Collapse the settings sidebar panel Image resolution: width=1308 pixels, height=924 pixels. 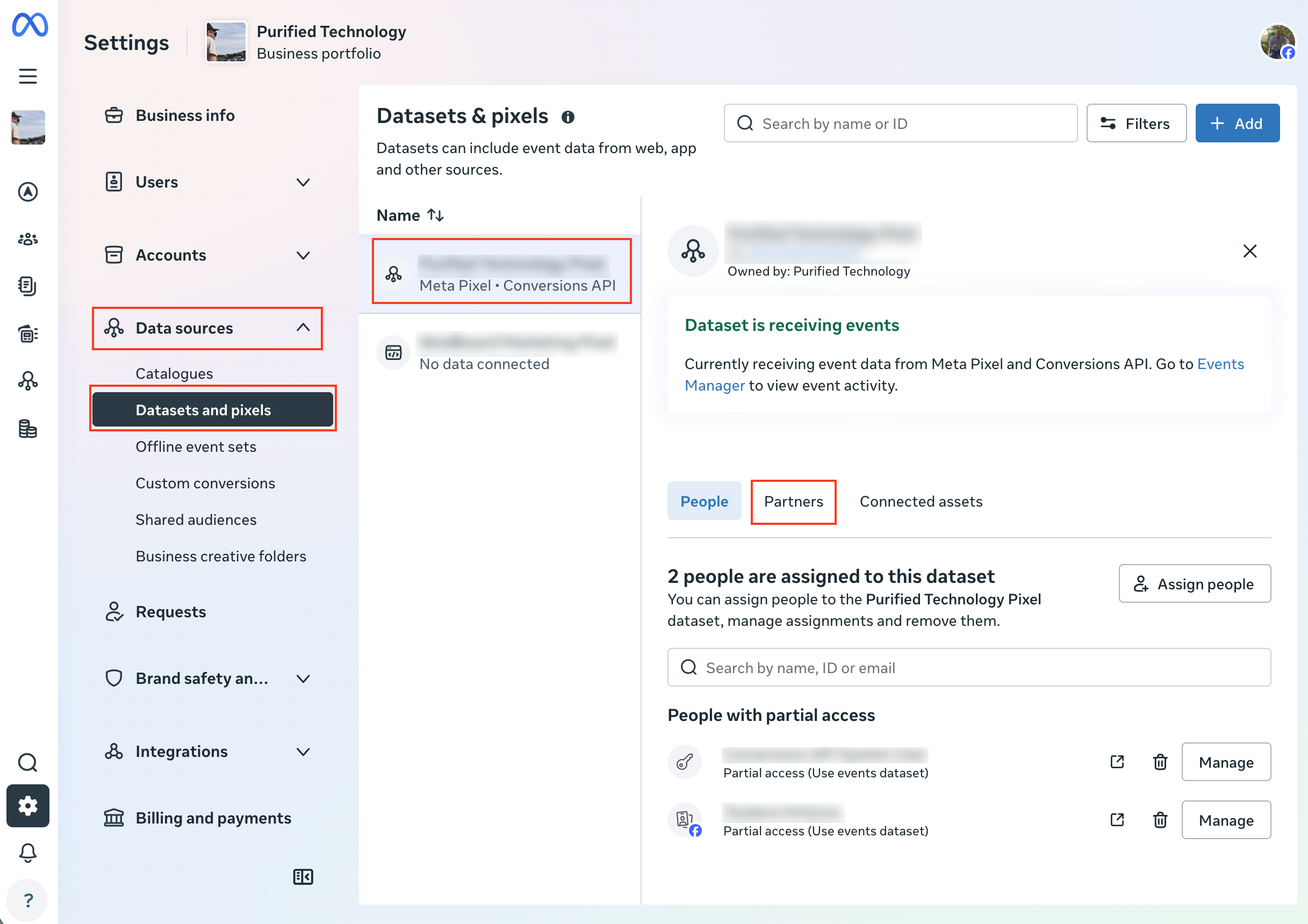(303, 877)
